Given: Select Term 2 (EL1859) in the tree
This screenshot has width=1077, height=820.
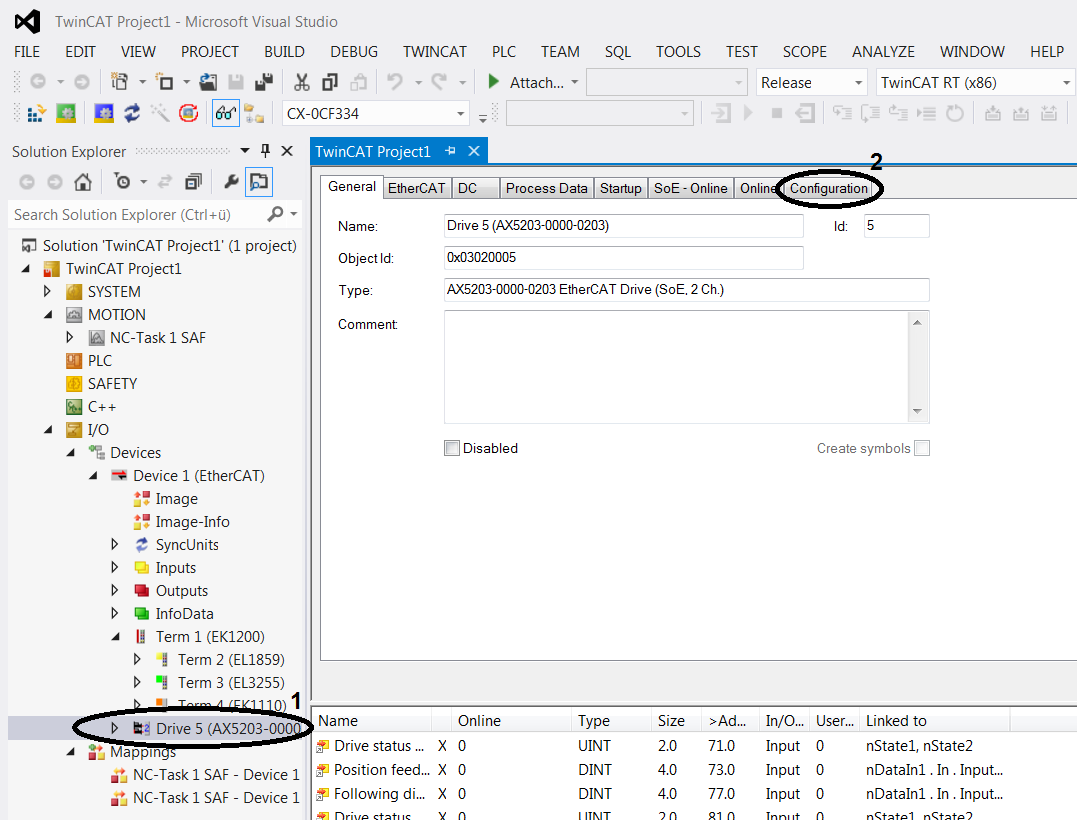Looking at the screenshot, I should coord(231,660).
